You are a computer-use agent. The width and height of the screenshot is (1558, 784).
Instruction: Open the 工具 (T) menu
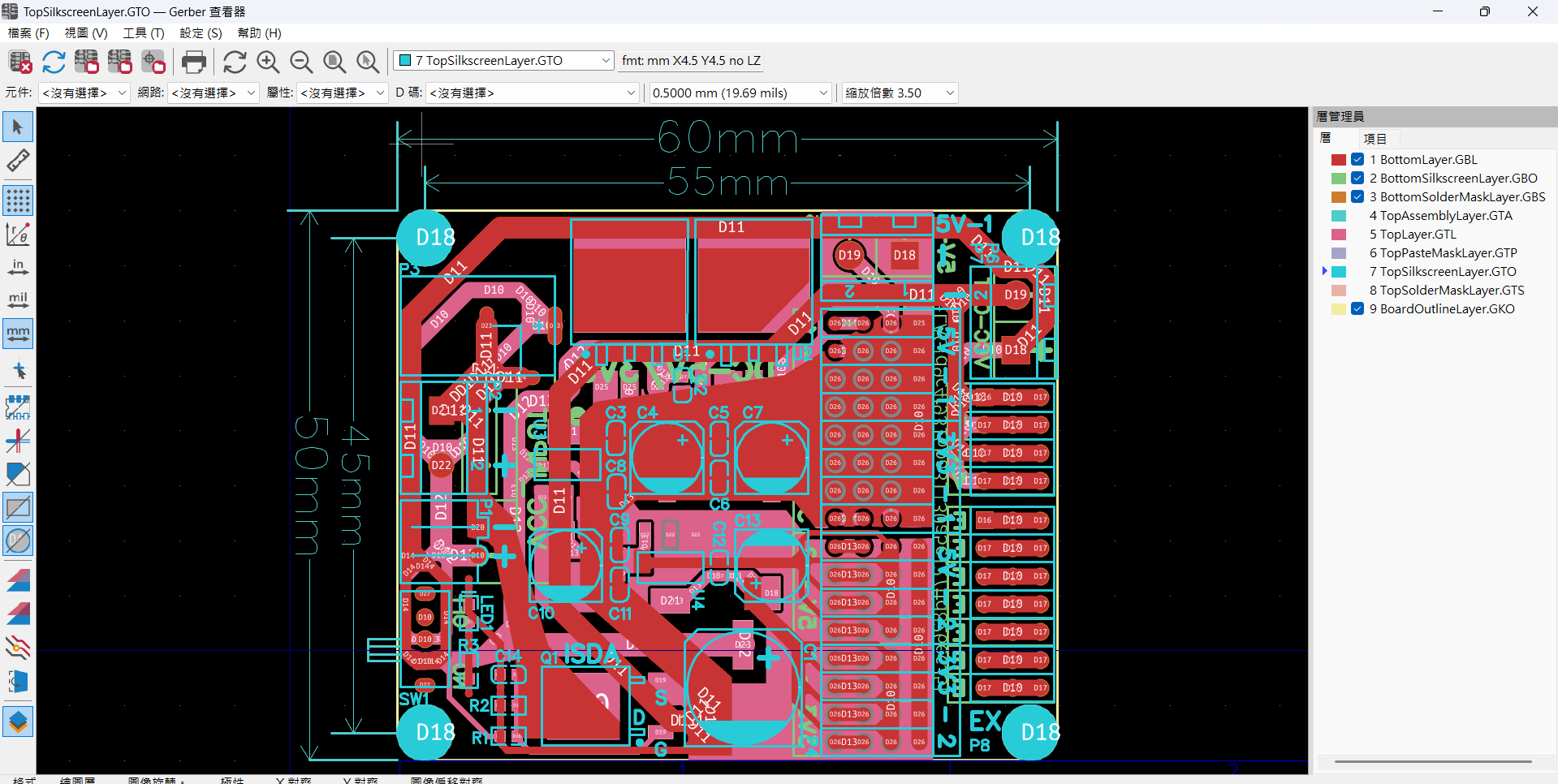[x=144, y=33]
